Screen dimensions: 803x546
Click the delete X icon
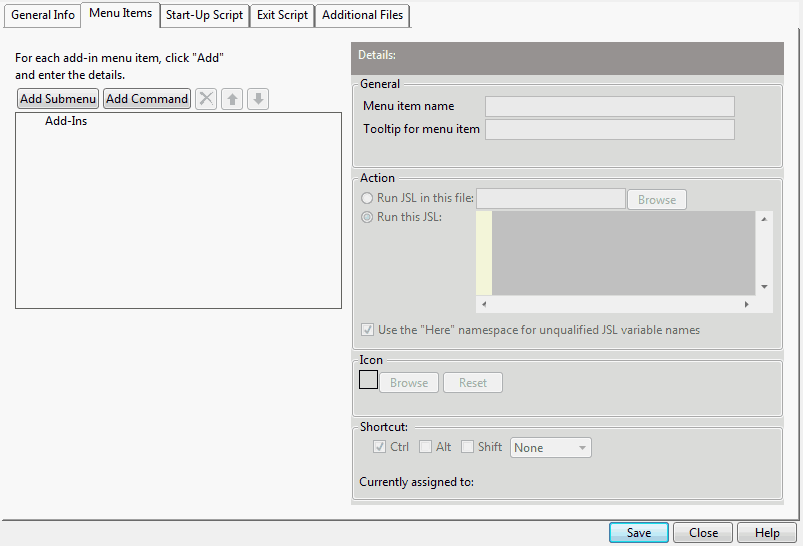(x=206, y=99)
